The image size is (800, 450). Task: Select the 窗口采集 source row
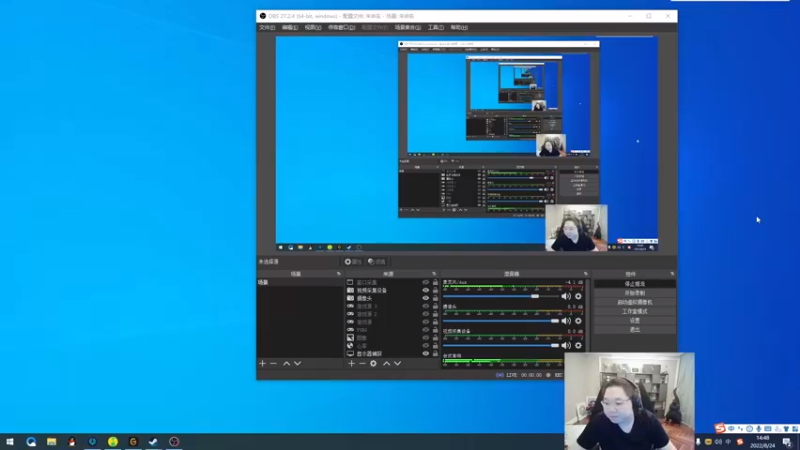392,282
